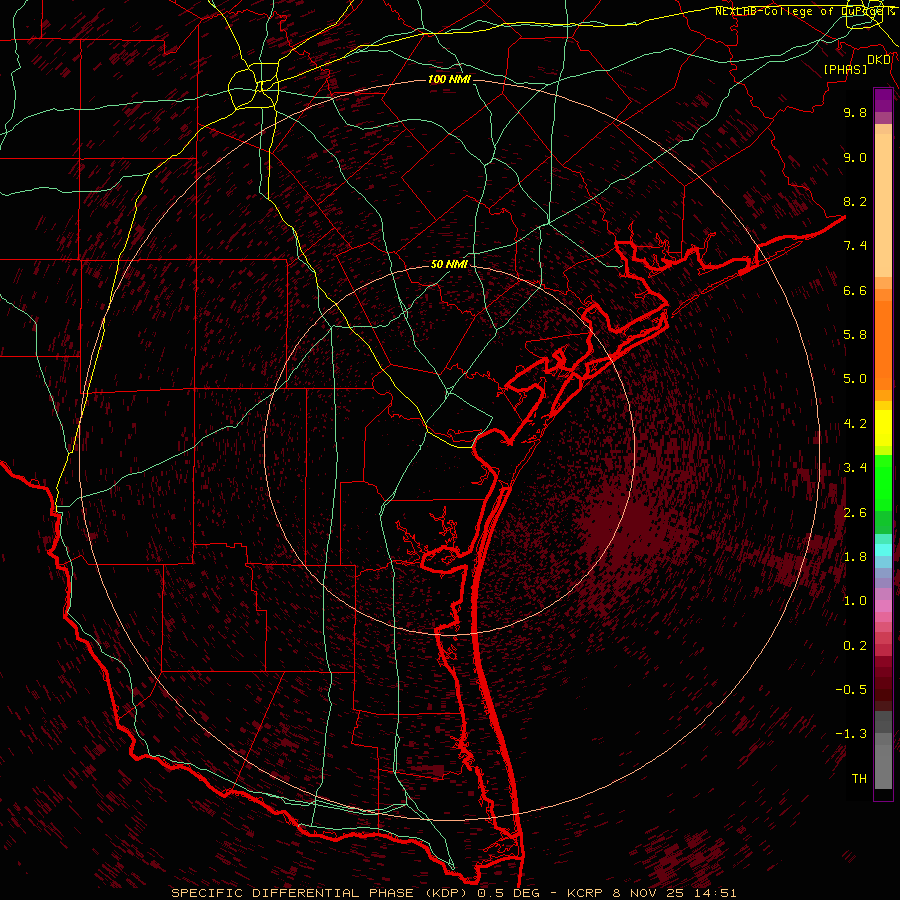Click the pink segment of the color bar
The height and width of the screenshot is (900, 900).
click(x=883, y=606)
